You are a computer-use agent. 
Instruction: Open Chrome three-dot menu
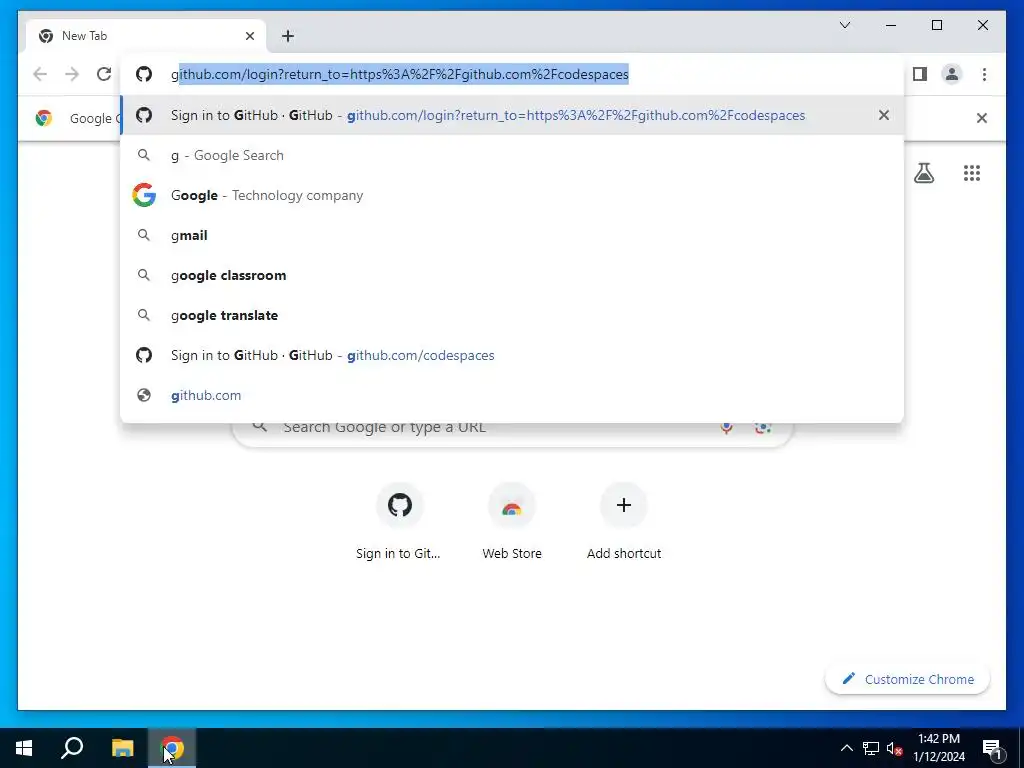pos(984,74)
